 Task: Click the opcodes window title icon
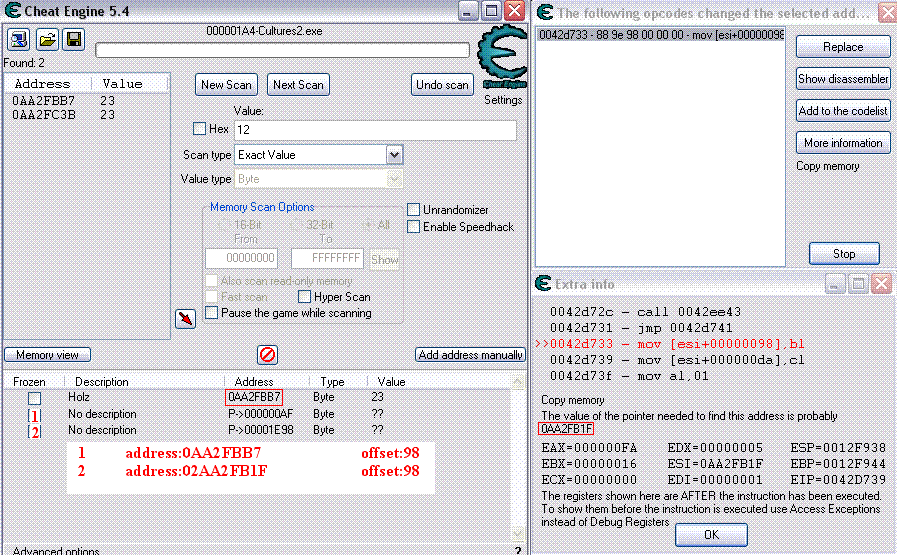(x=545, y=12)
